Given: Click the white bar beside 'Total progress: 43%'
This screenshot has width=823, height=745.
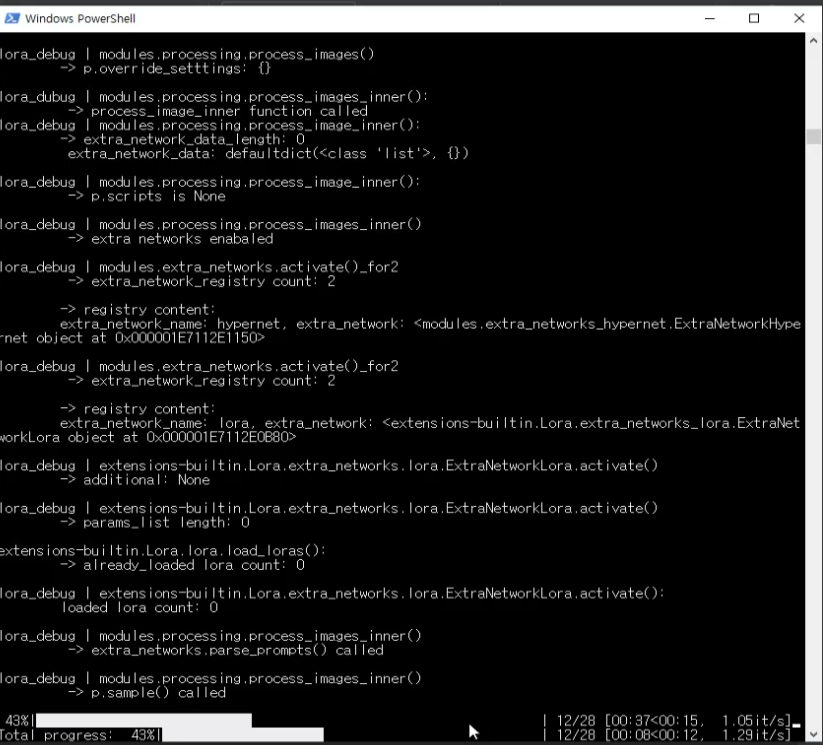Looking at the screenshot, I should click(242, 734).
